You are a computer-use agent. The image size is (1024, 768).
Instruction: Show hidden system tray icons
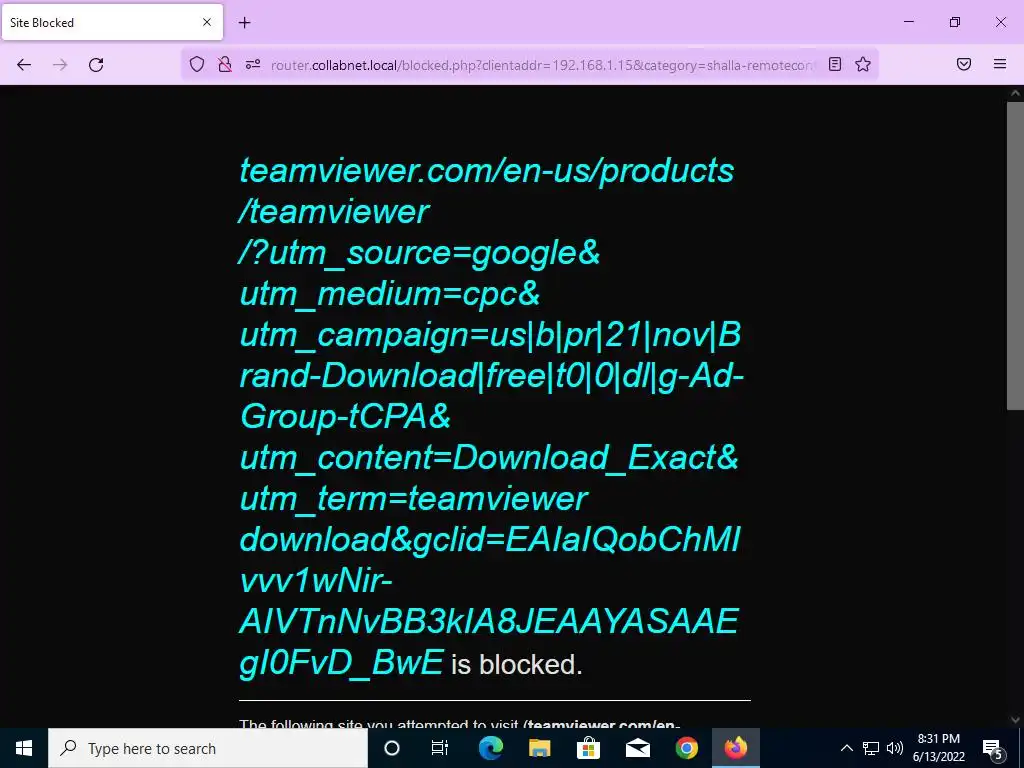point(846,748)
